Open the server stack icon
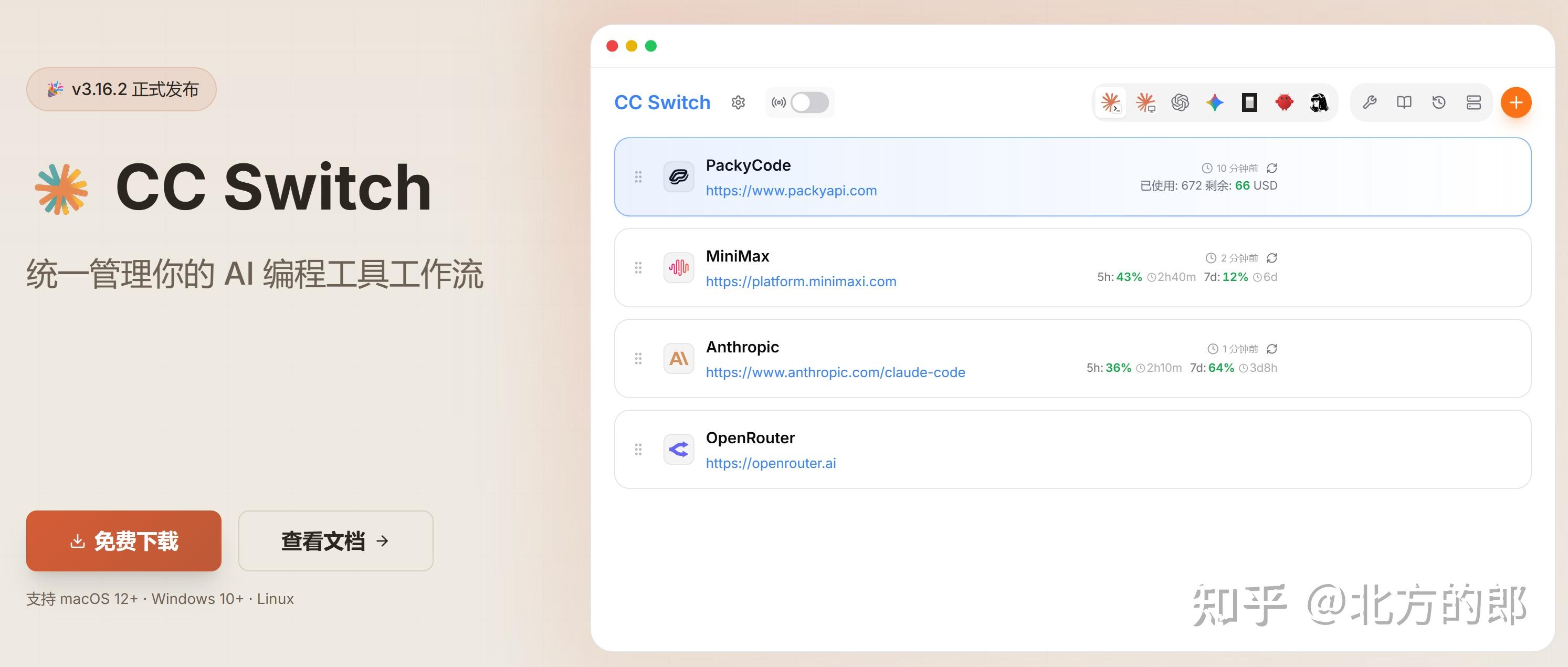 pyautogui.click(x=1474, y=102)
